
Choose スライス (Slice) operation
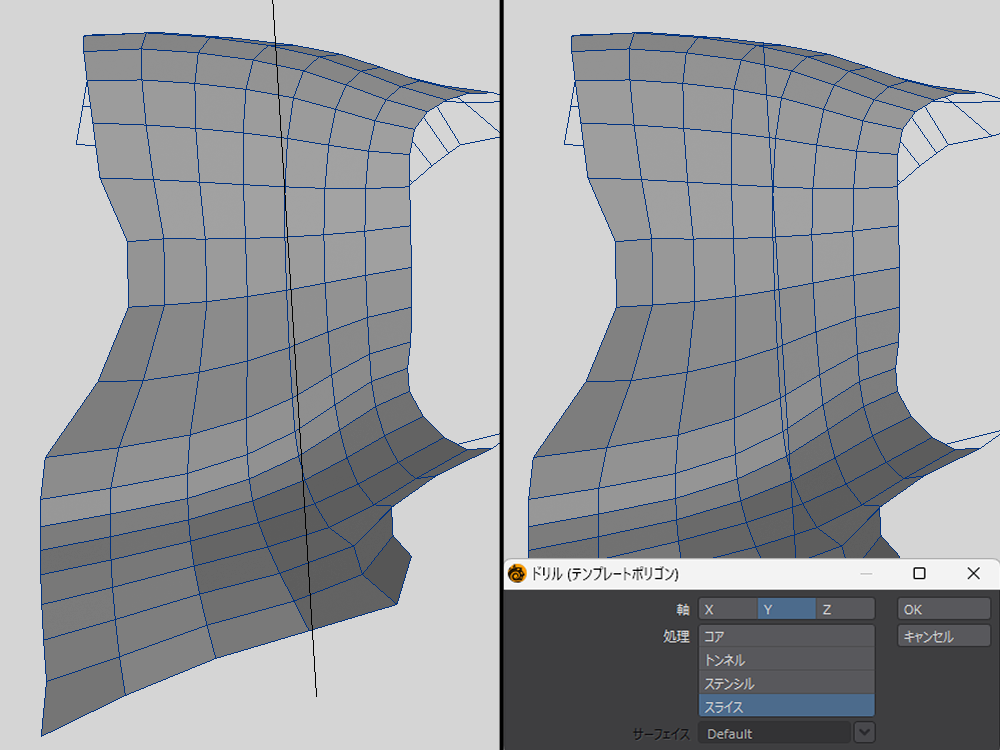[x=786, y=707]
